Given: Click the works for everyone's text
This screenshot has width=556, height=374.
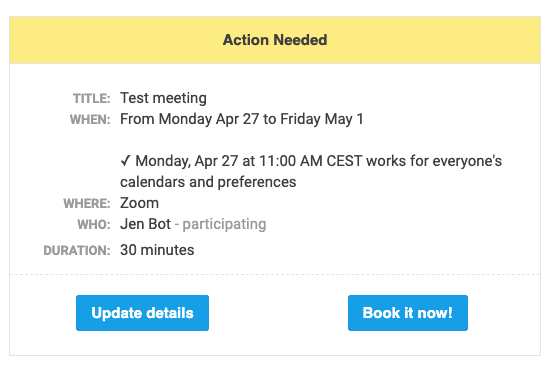Looking at the screenshot, I should (x=434, y=161).
